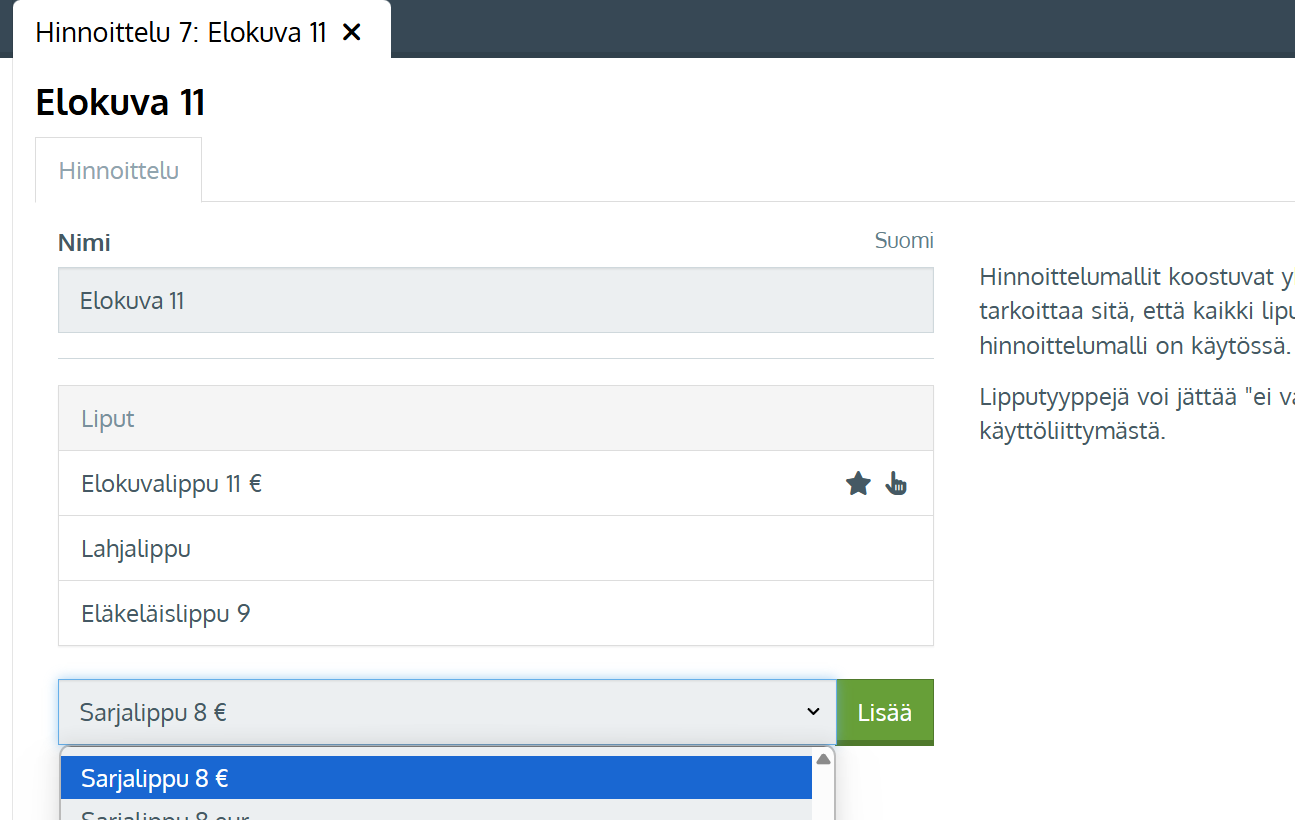Choose the Sarjalippu 8 eur list option
1295x820 pixels.
click(436, 811)
